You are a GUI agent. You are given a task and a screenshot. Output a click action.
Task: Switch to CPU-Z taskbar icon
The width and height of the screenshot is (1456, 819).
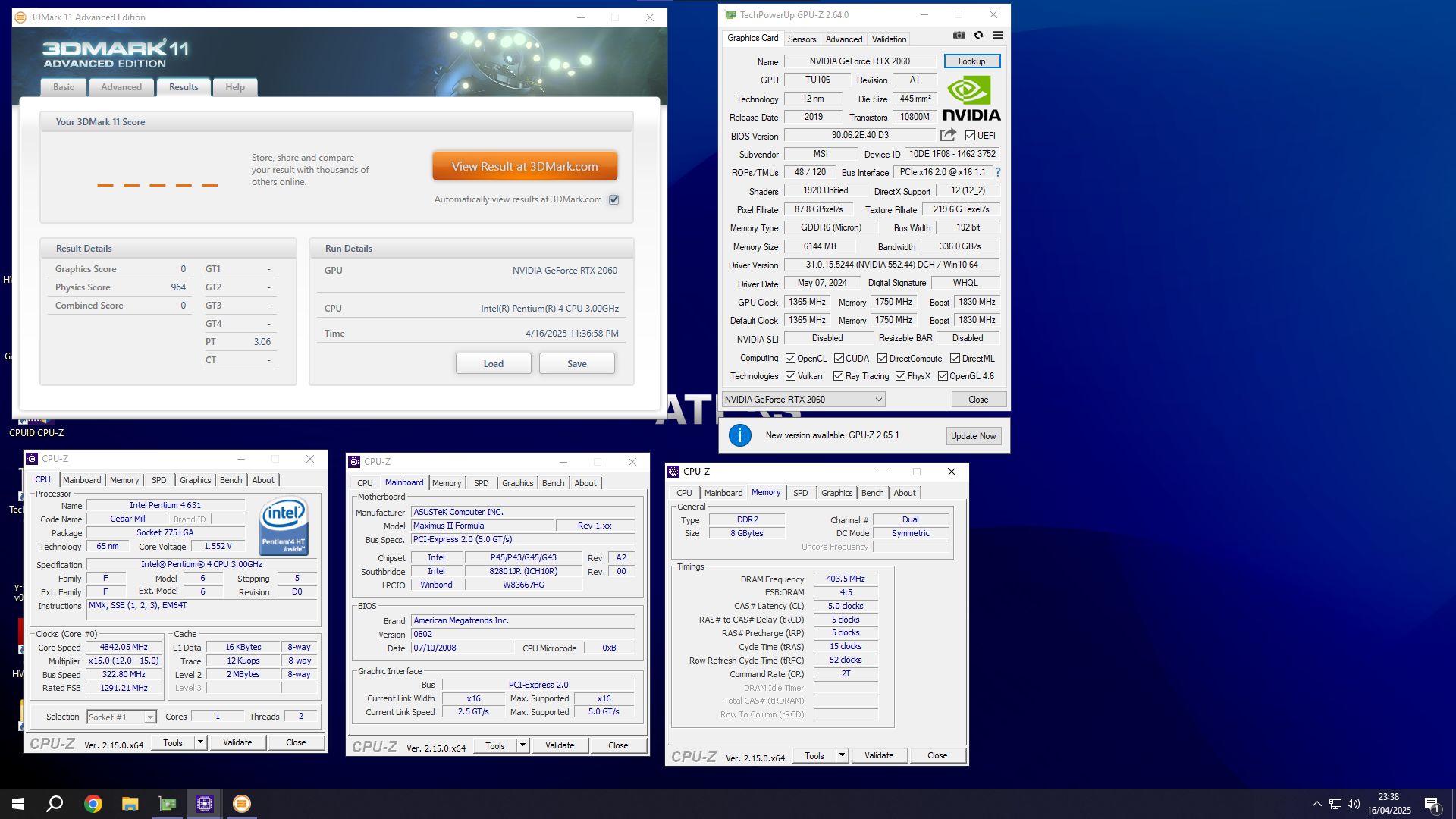click(x=204, y=804)
